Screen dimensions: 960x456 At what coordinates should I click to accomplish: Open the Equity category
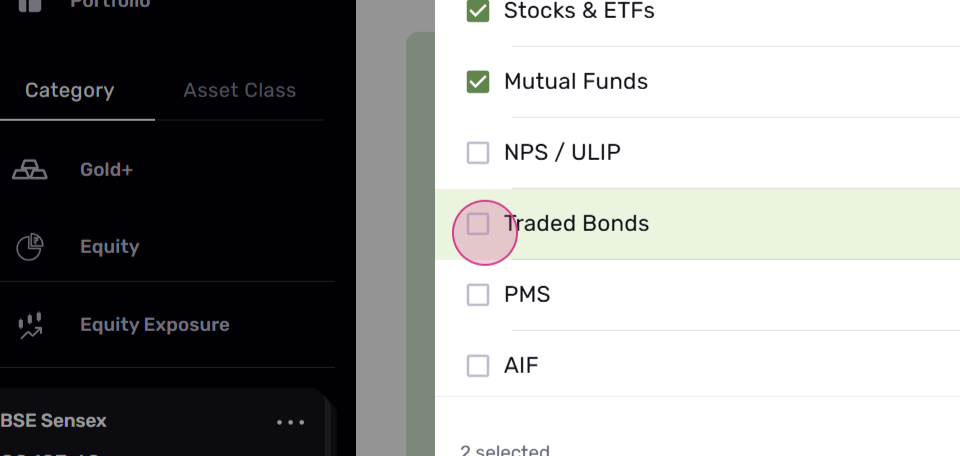[110, 247]
